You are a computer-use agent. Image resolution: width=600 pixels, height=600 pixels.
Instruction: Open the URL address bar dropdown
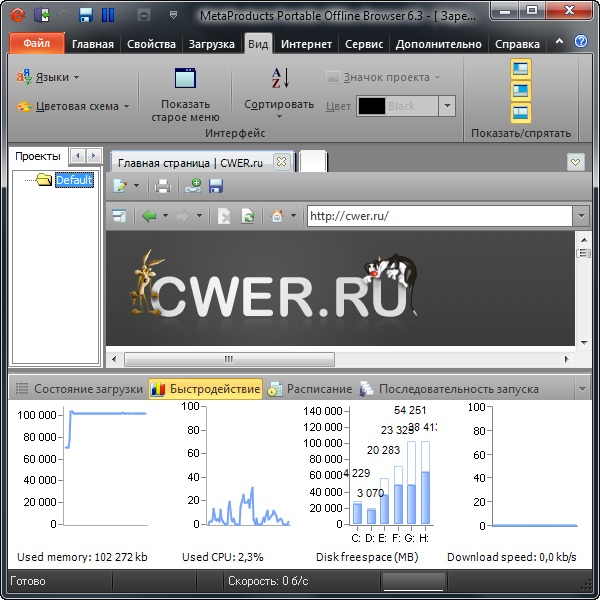click(581, 216)
